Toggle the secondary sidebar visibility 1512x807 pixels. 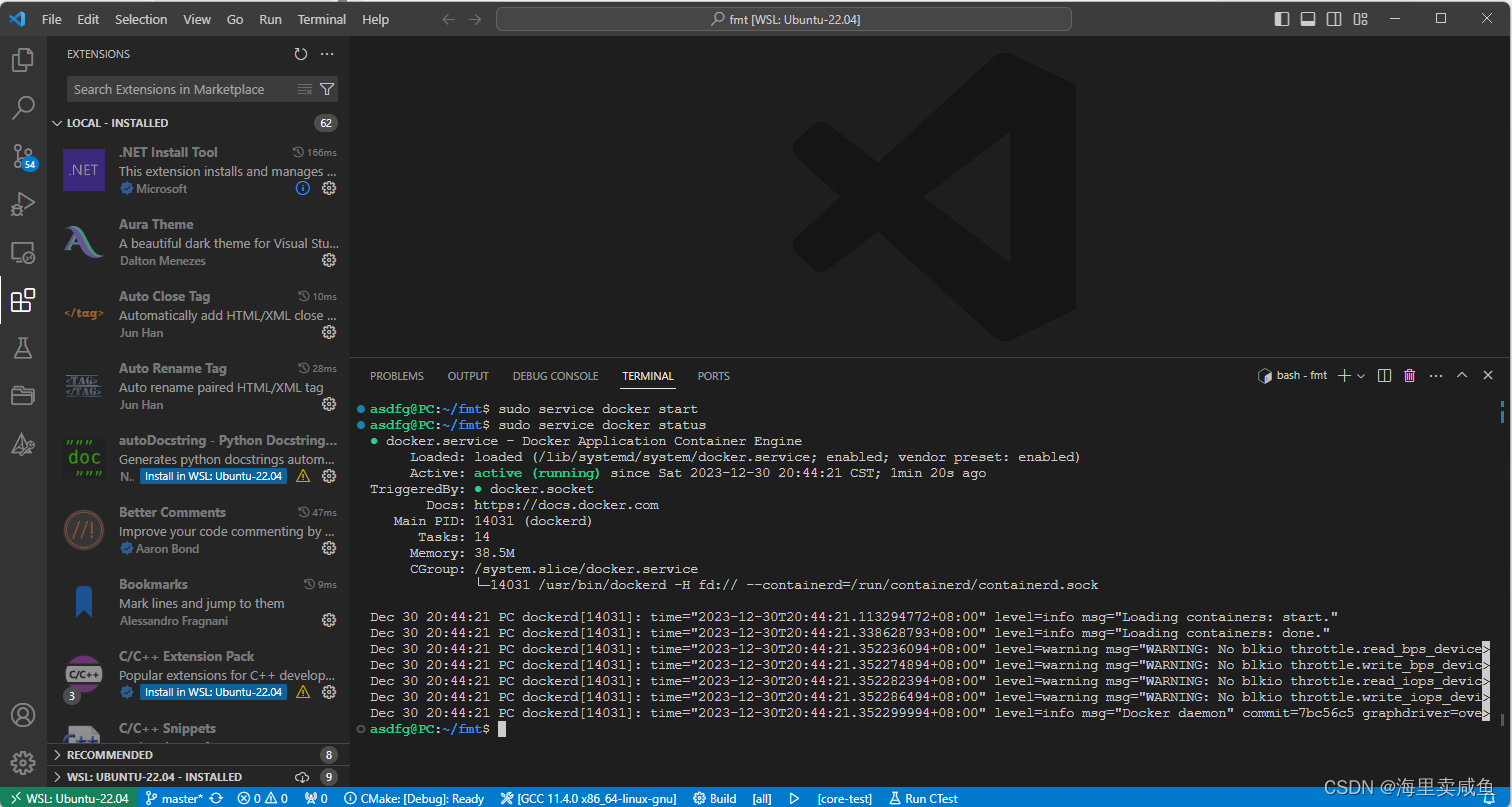tap(1333, 18)
